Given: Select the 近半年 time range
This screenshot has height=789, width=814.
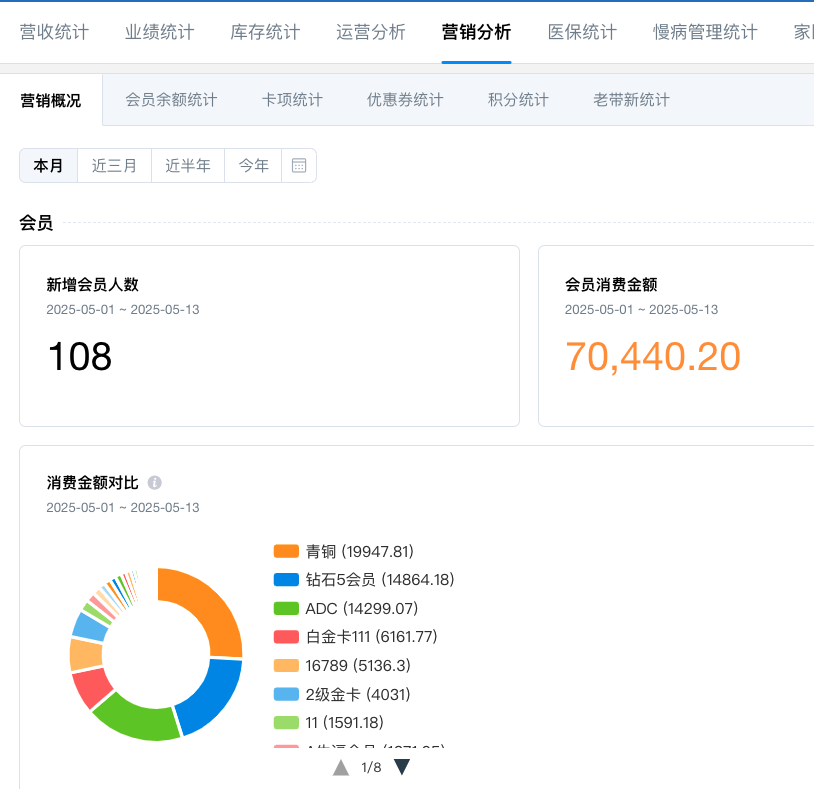Looking at the screenshot, I should (x=188, y=166).
